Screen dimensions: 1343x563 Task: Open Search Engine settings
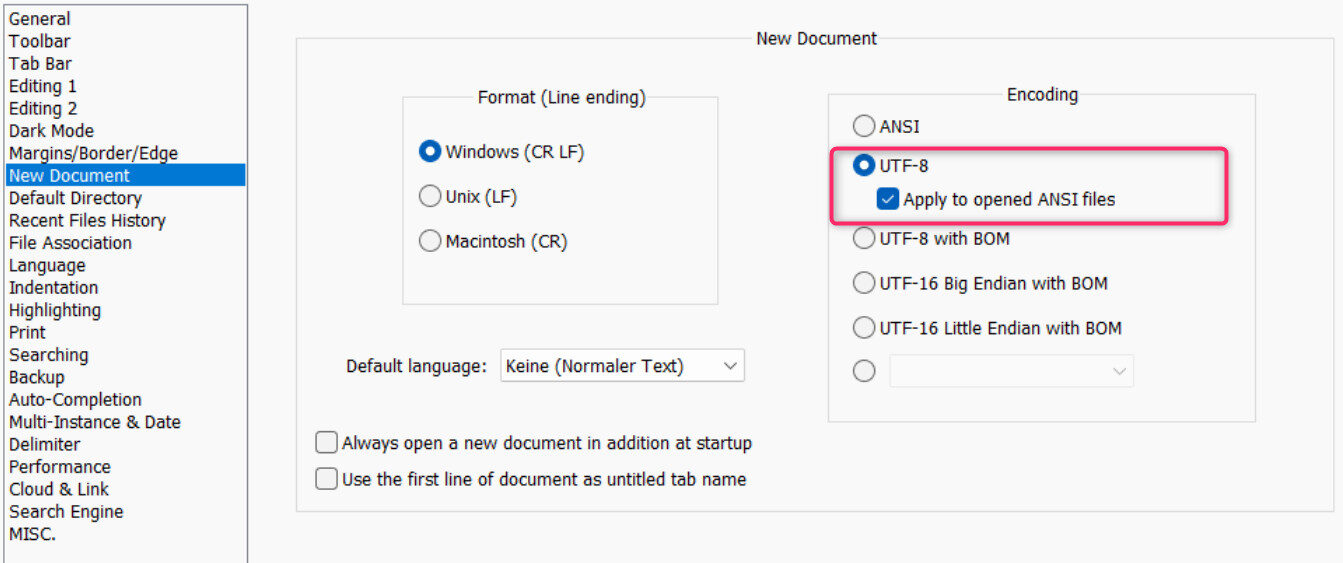66,512
